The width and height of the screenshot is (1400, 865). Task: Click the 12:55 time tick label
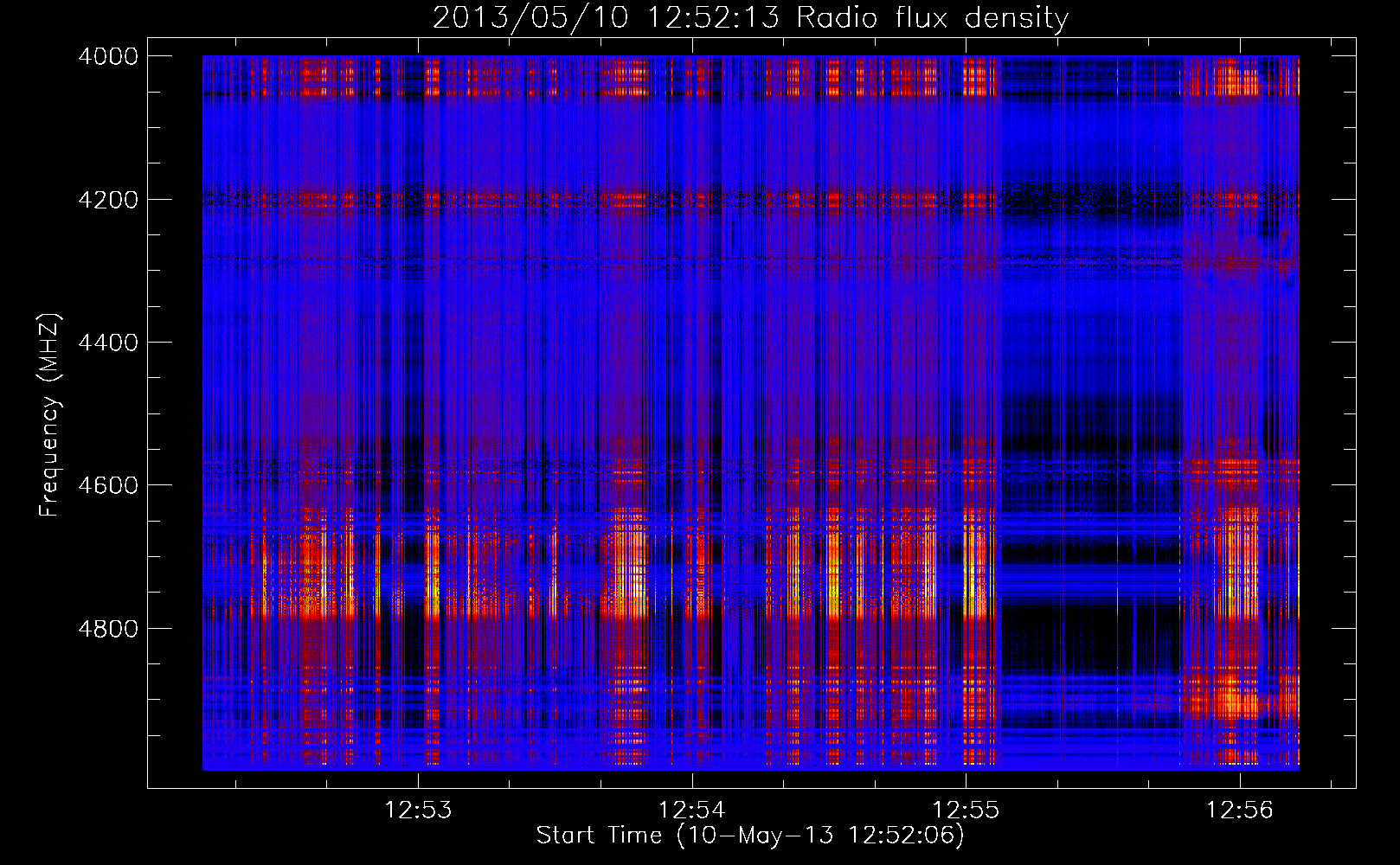(966, 811)
